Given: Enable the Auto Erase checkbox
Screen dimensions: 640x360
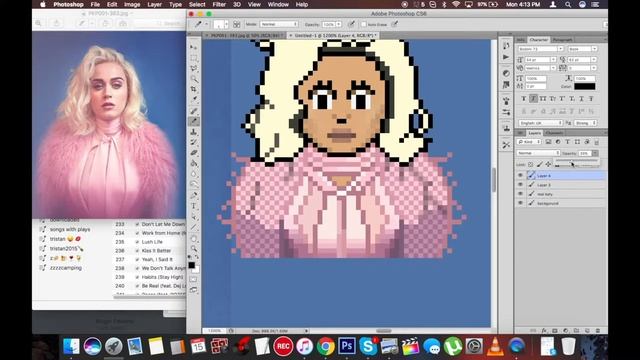Looking at the screenshot, I should pos(364,24).
